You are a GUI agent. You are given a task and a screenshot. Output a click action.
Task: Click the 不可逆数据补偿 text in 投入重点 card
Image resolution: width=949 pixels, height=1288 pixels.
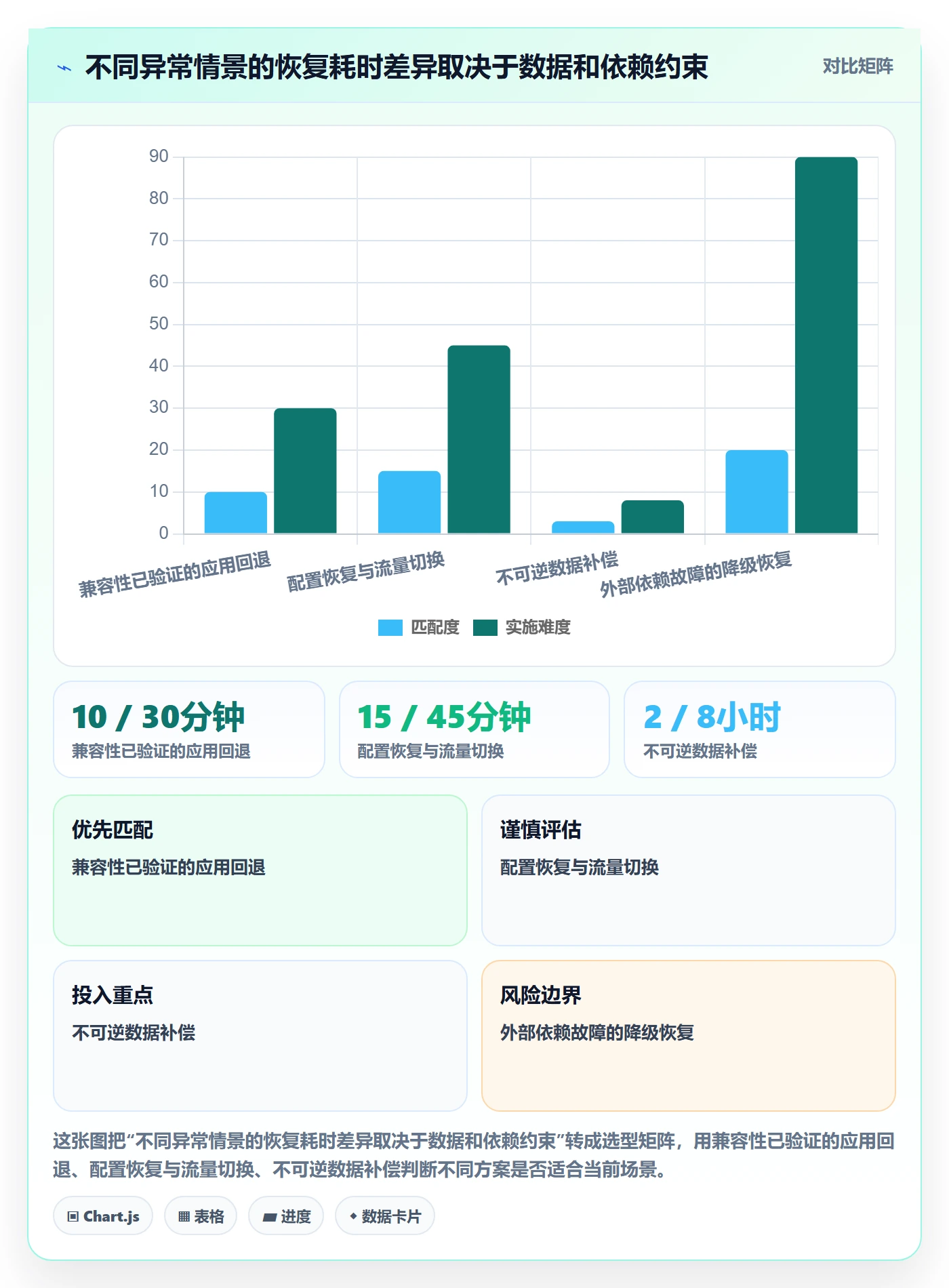134,1032
